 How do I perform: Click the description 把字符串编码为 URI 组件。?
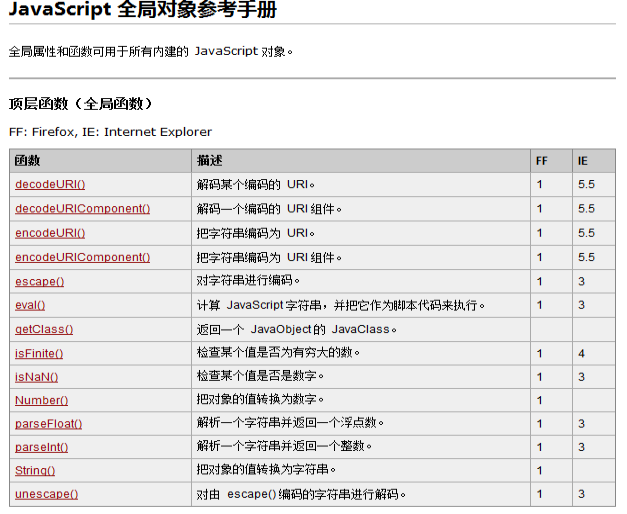(x=269, y=257)
